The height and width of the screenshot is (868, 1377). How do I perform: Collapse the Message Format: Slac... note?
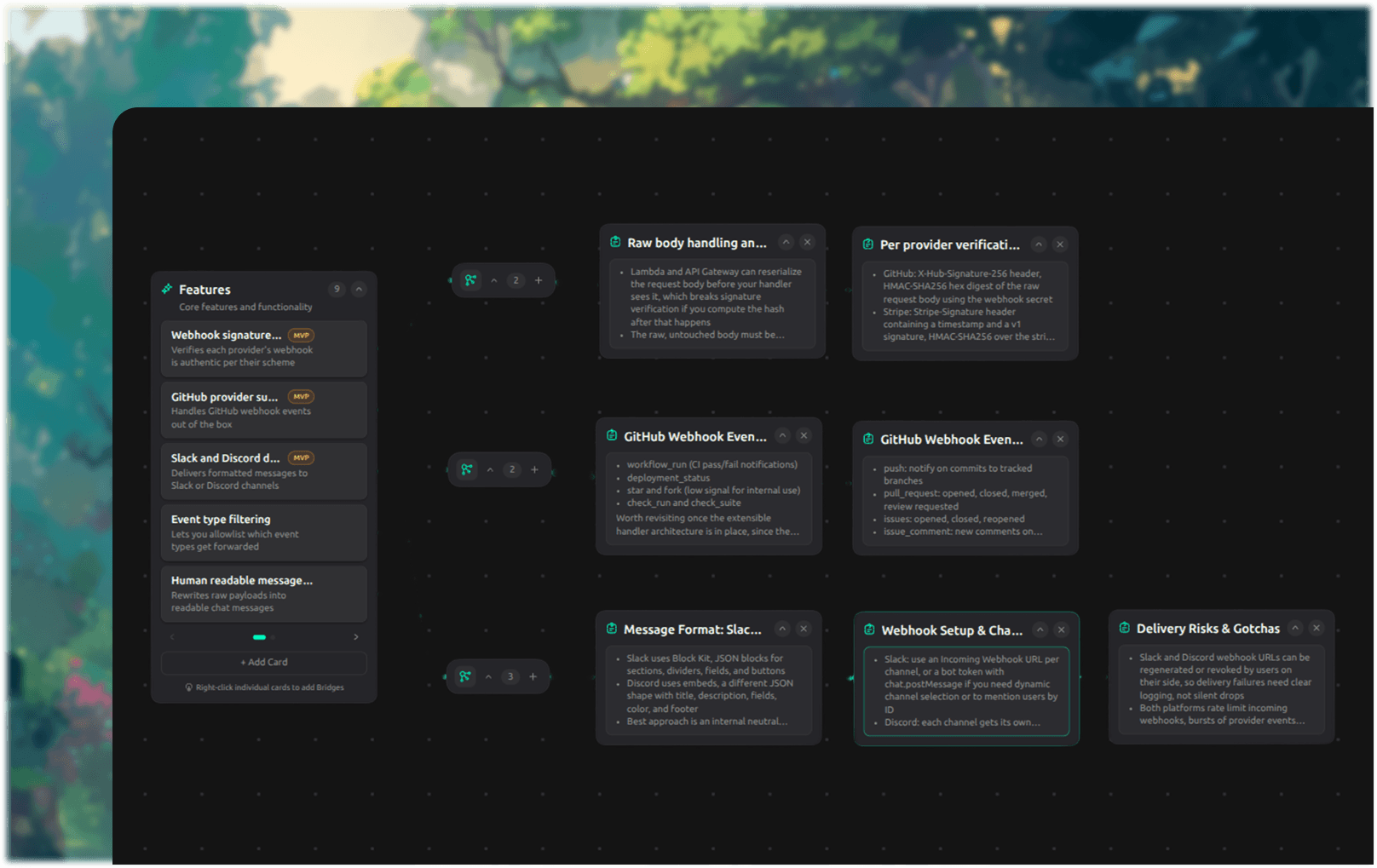[782, 629]
